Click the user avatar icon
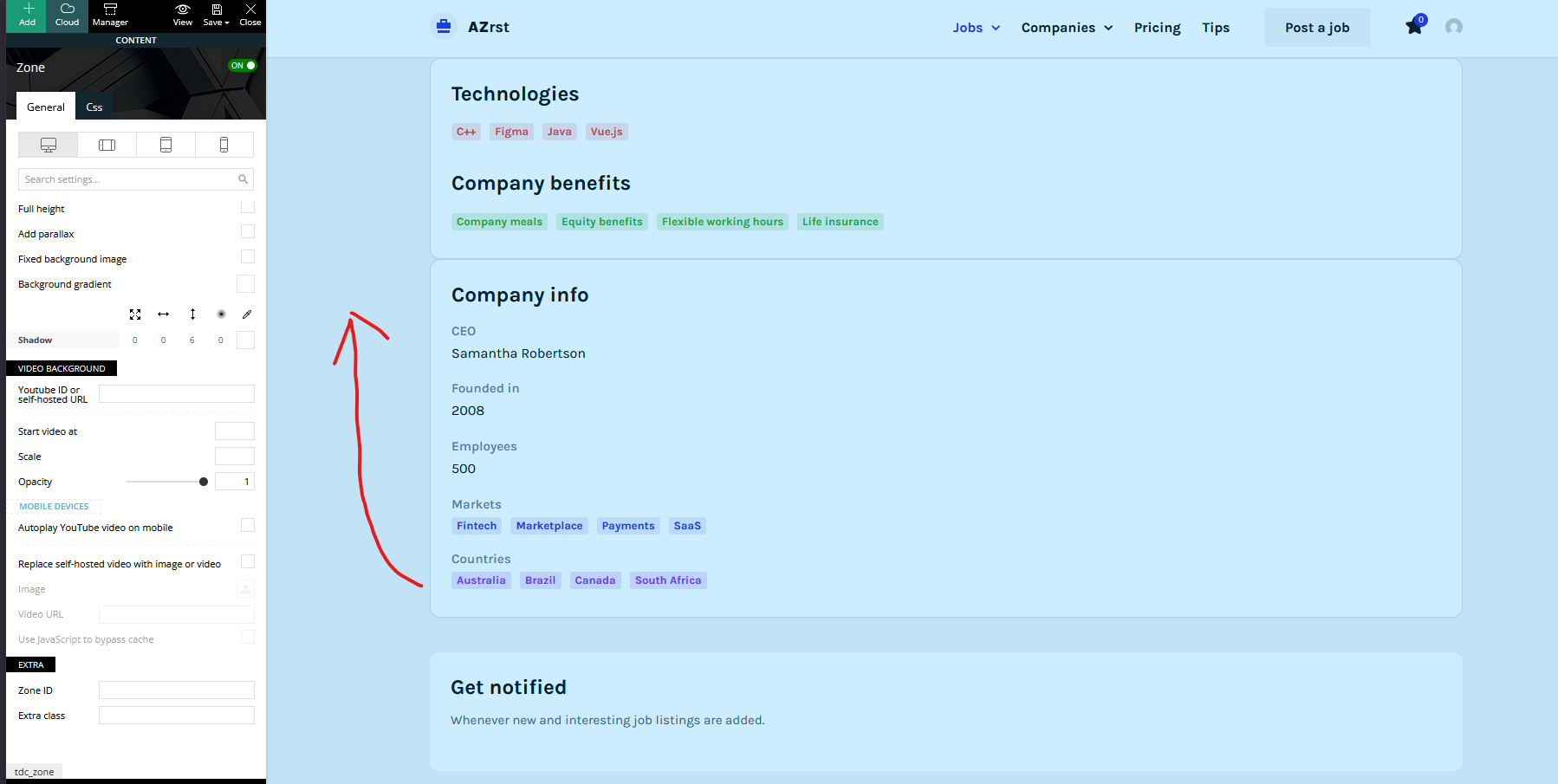 click(1454, 27)
